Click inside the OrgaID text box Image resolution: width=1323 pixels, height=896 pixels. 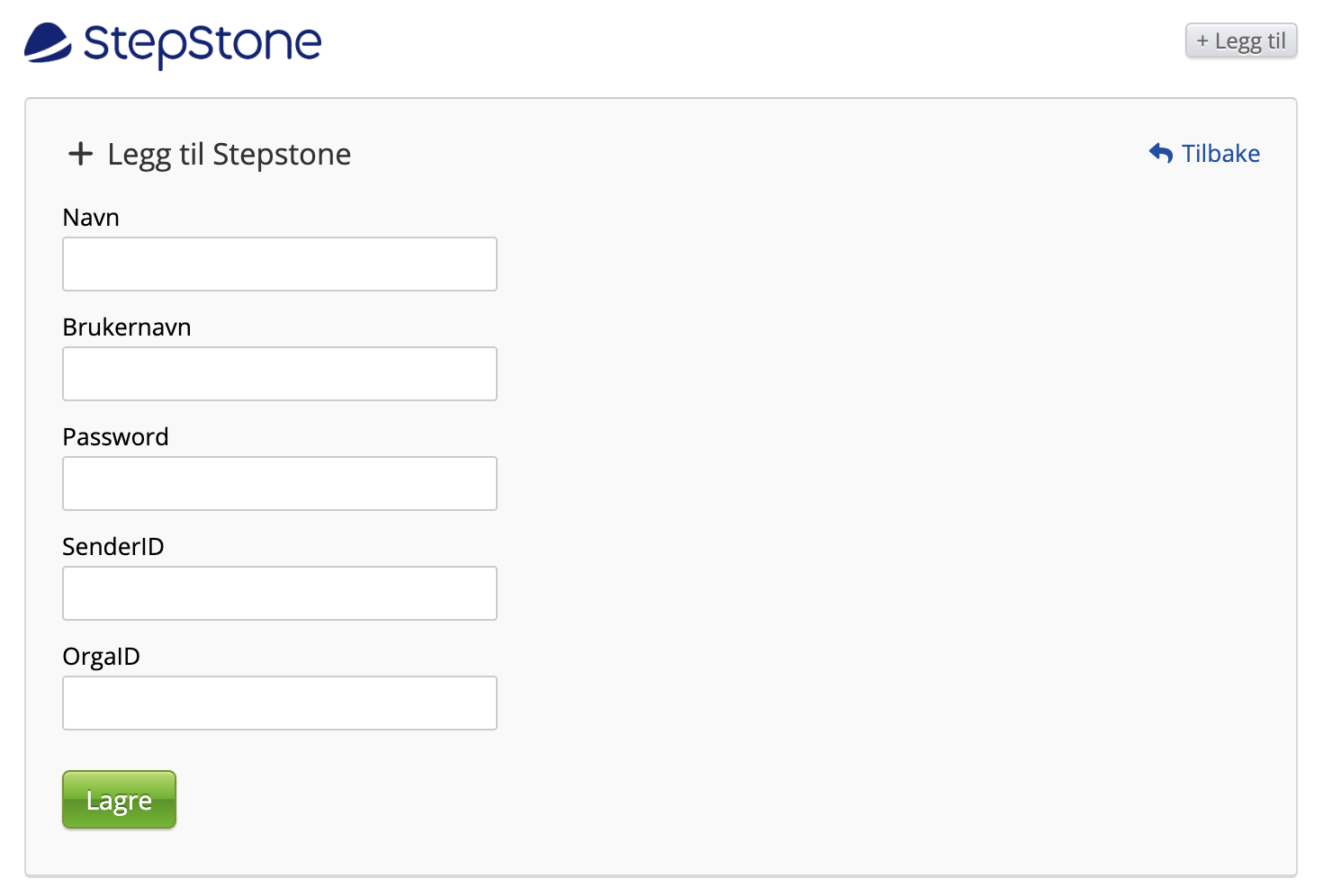(x=280, y=703)
